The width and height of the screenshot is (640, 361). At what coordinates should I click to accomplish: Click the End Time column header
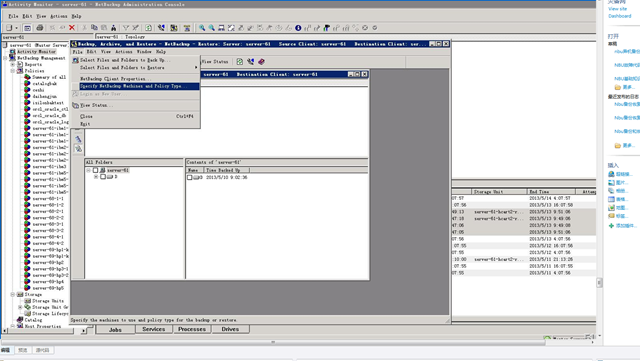coord(551,192)
